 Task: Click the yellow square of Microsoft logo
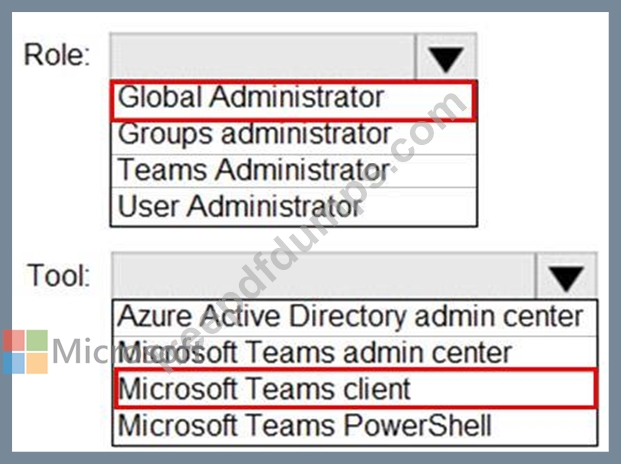36,363
